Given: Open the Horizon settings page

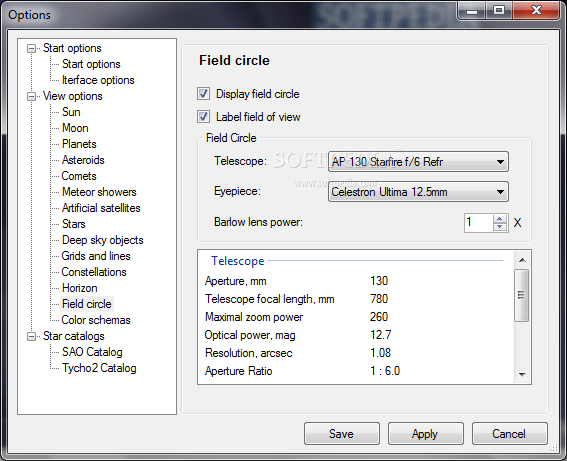Looking at the screenshot, I should click(80, 288).
